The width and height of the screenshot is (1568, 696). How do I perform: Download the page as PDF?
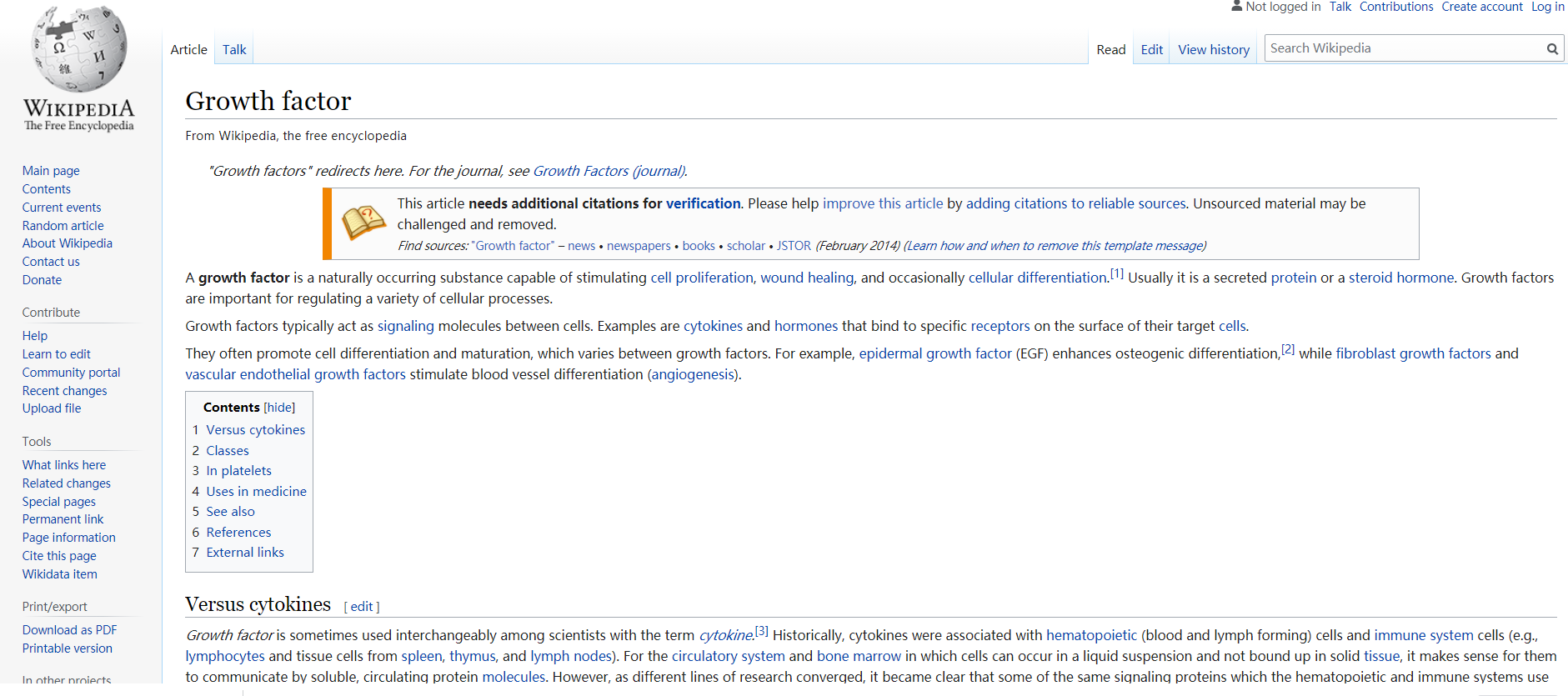click(69, 630)
